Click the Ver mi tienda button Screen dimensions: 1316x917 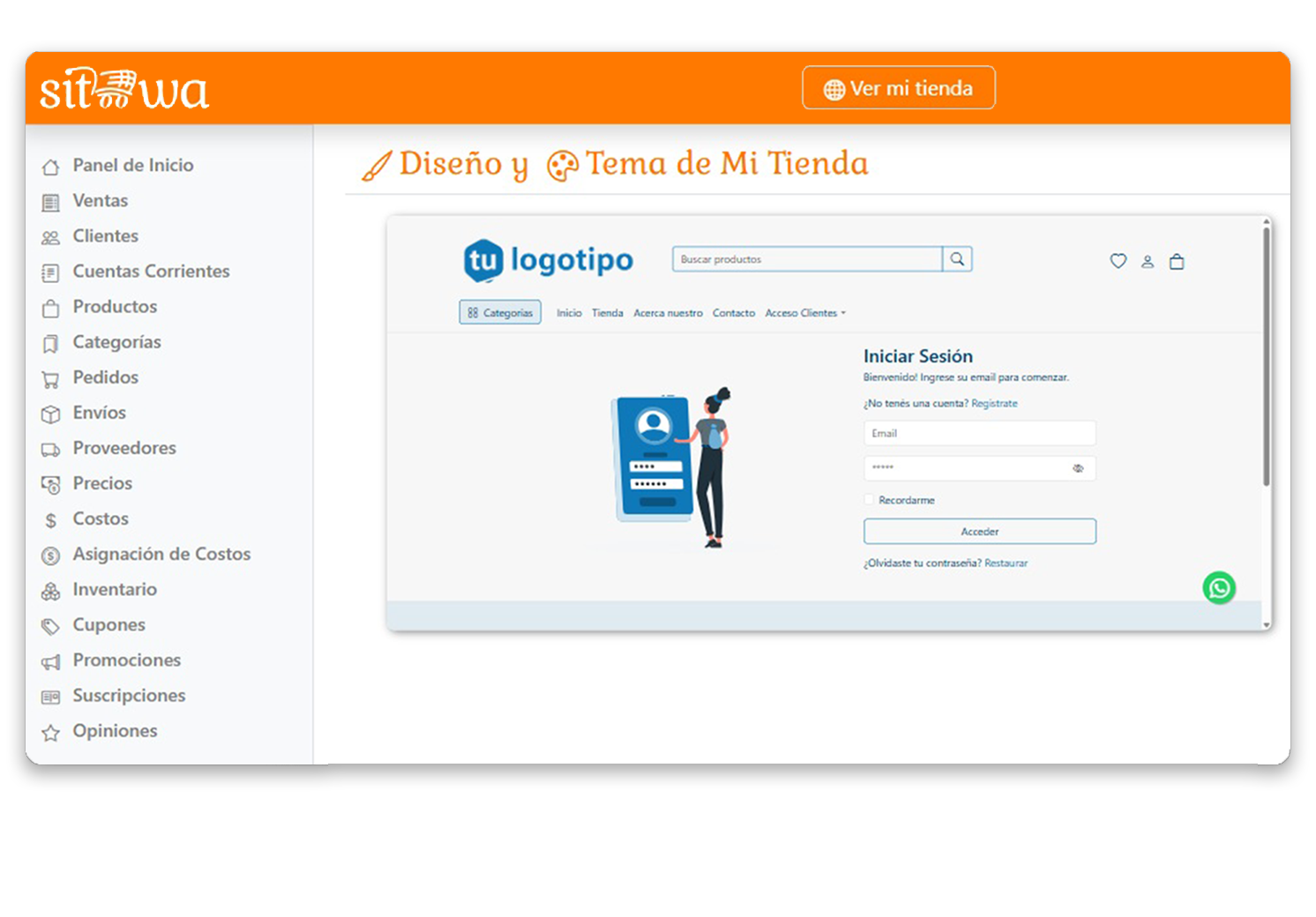[x=898, y=88]
